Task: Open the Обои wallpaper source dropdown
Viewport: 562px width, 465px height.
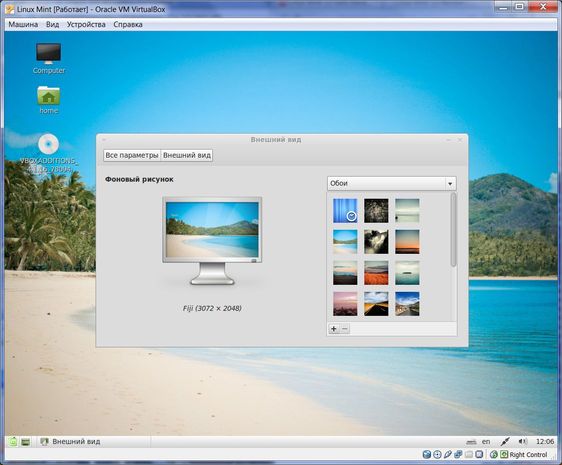Action: (x=392, y=183)
